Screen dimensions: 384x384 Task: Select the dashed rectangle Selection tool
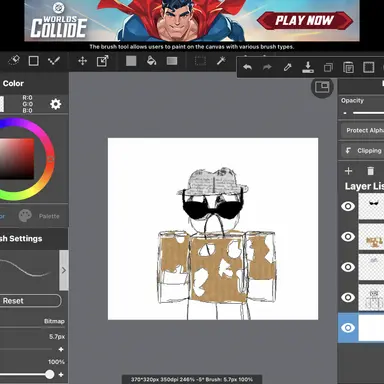200,61
